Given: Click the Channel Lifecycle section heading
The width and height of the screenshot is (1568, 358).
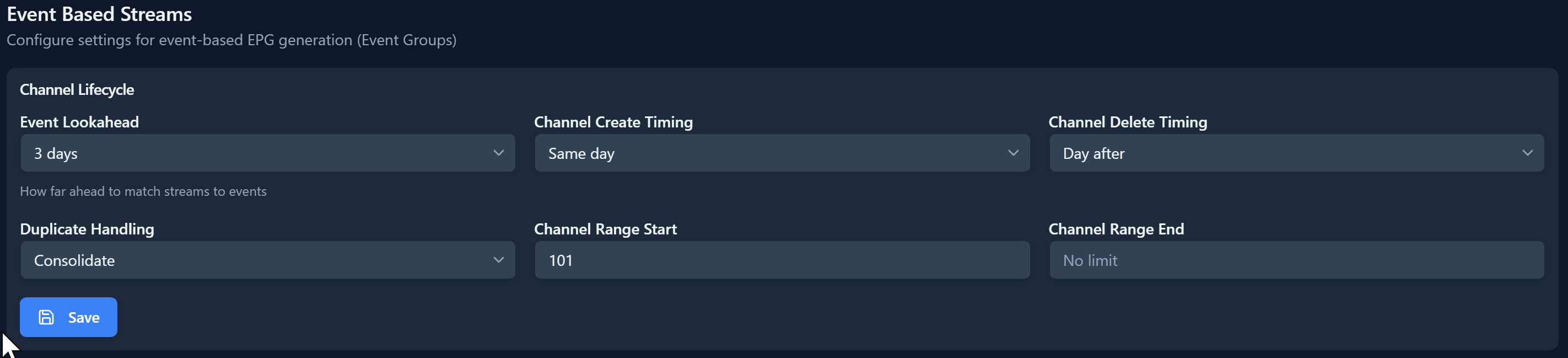Looking at the screenshot, I should 77,89.
